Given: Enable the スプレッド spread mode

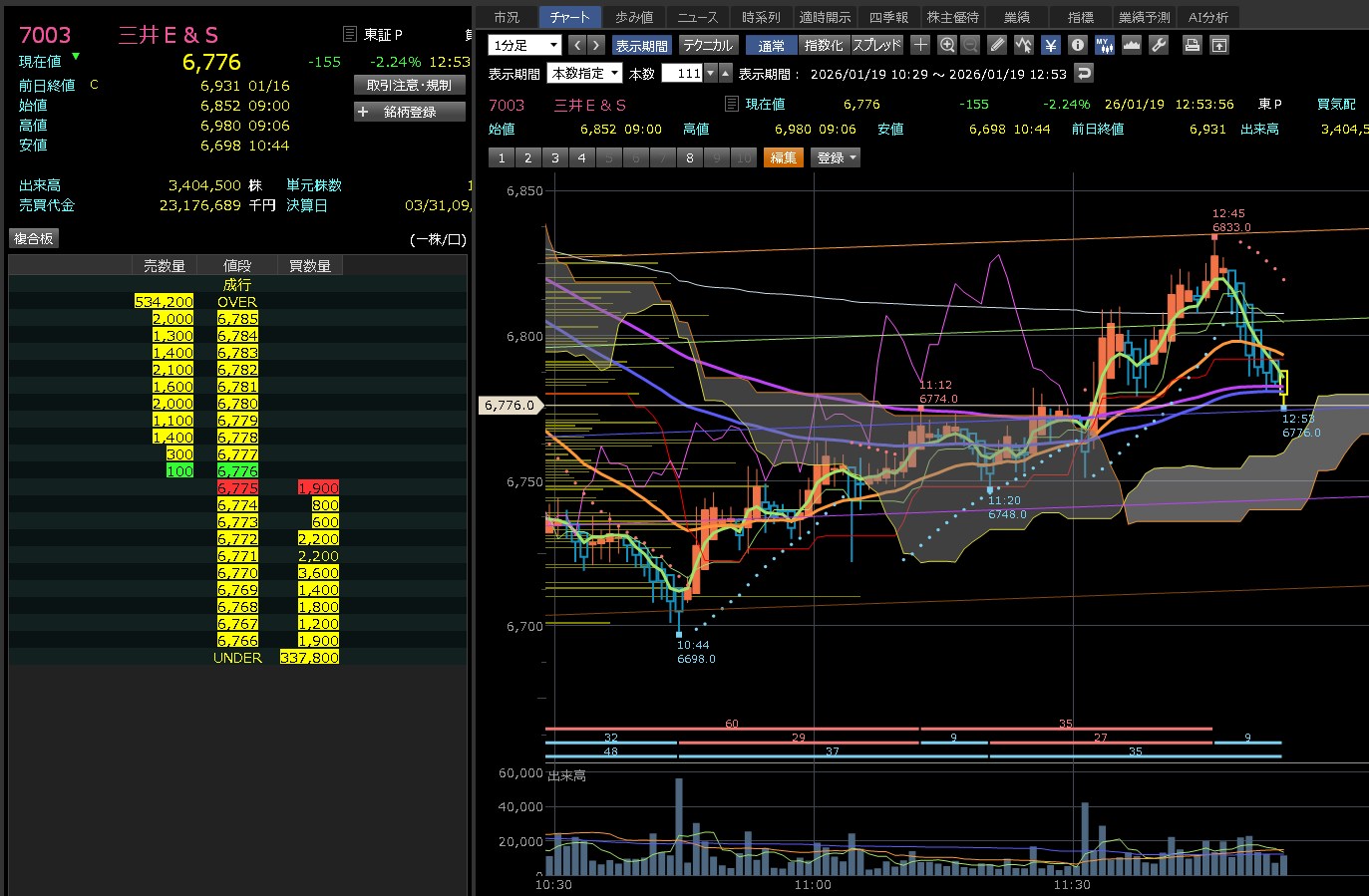Looking at the screenshot, I should 876,45.
